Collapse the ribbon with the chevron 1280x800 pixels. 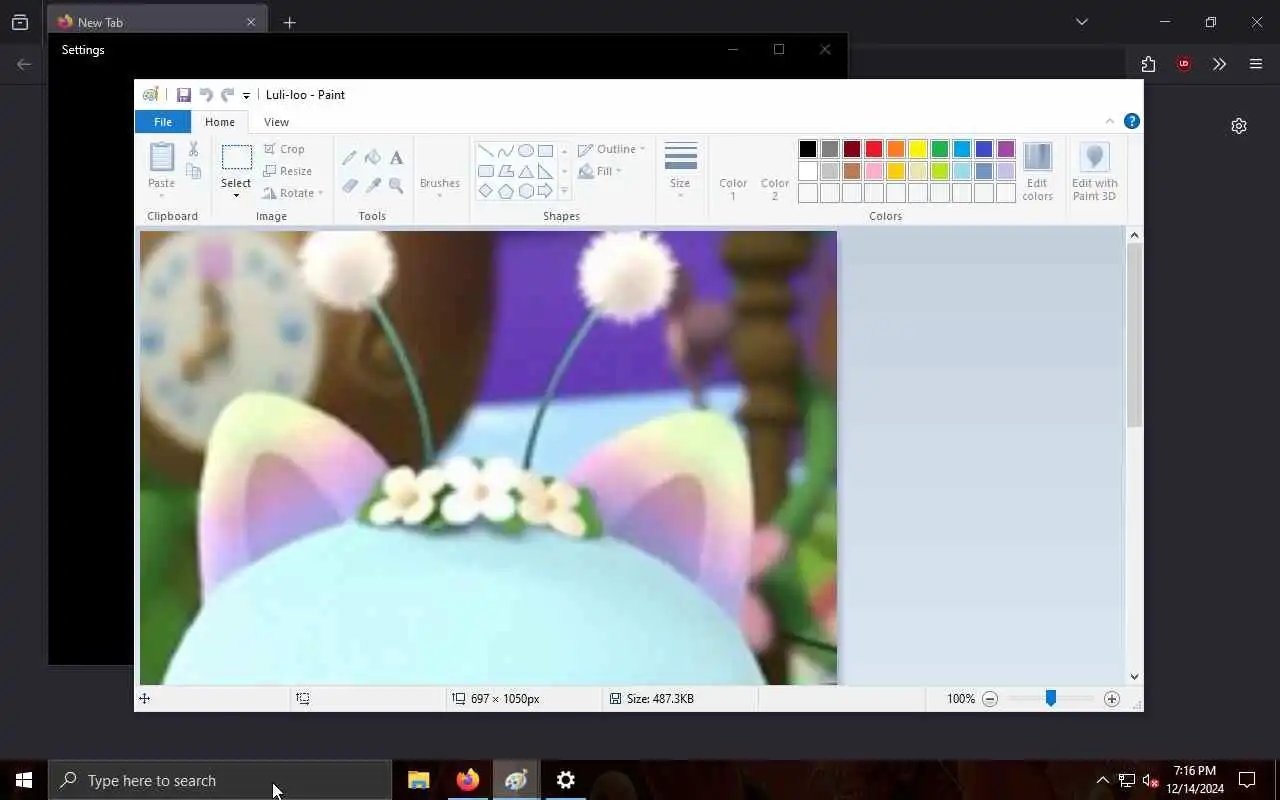pos(1110,121)
